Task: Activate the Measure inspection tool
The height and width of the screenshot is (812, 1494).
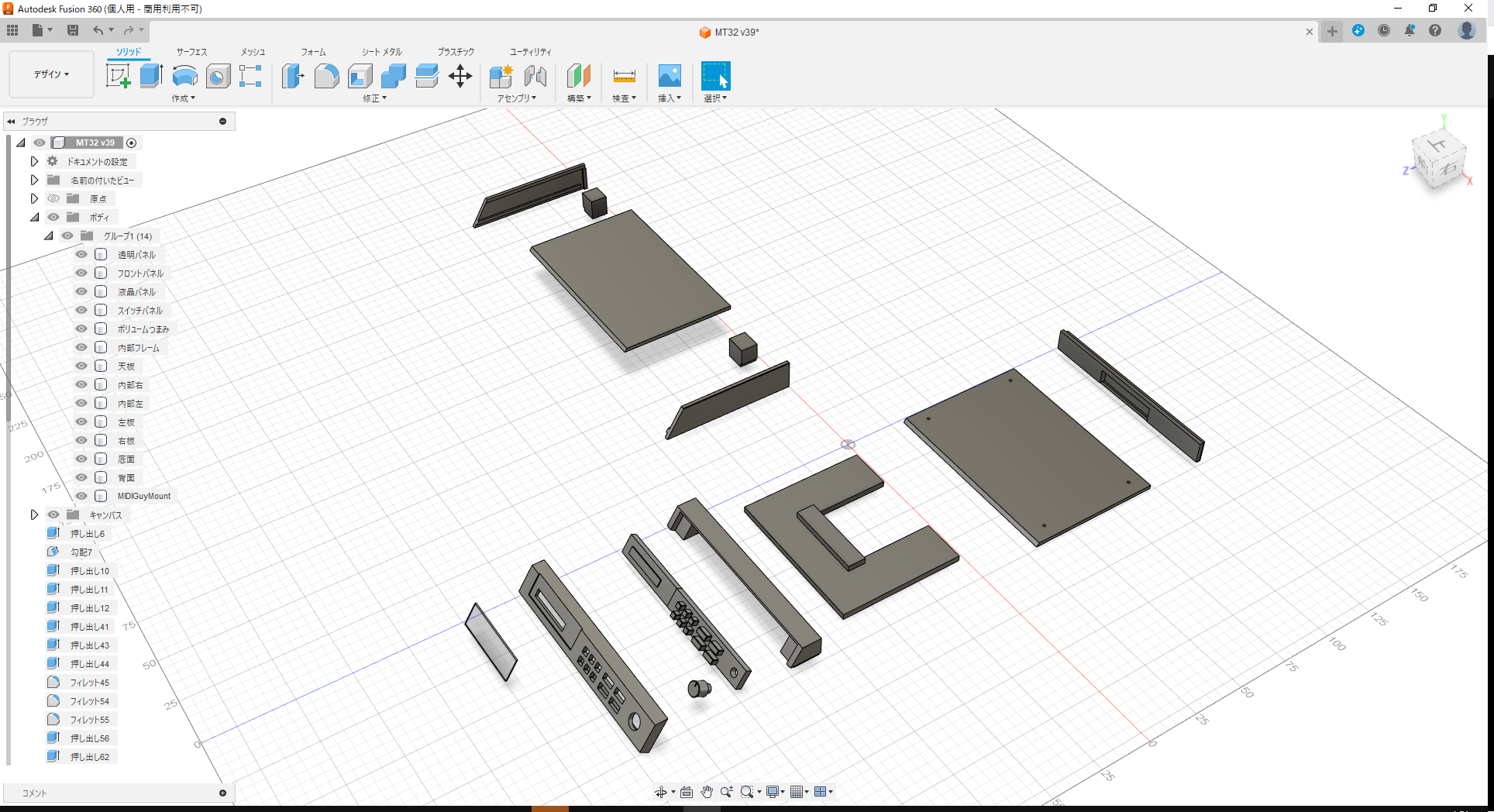Action: [x=624, y=76]
